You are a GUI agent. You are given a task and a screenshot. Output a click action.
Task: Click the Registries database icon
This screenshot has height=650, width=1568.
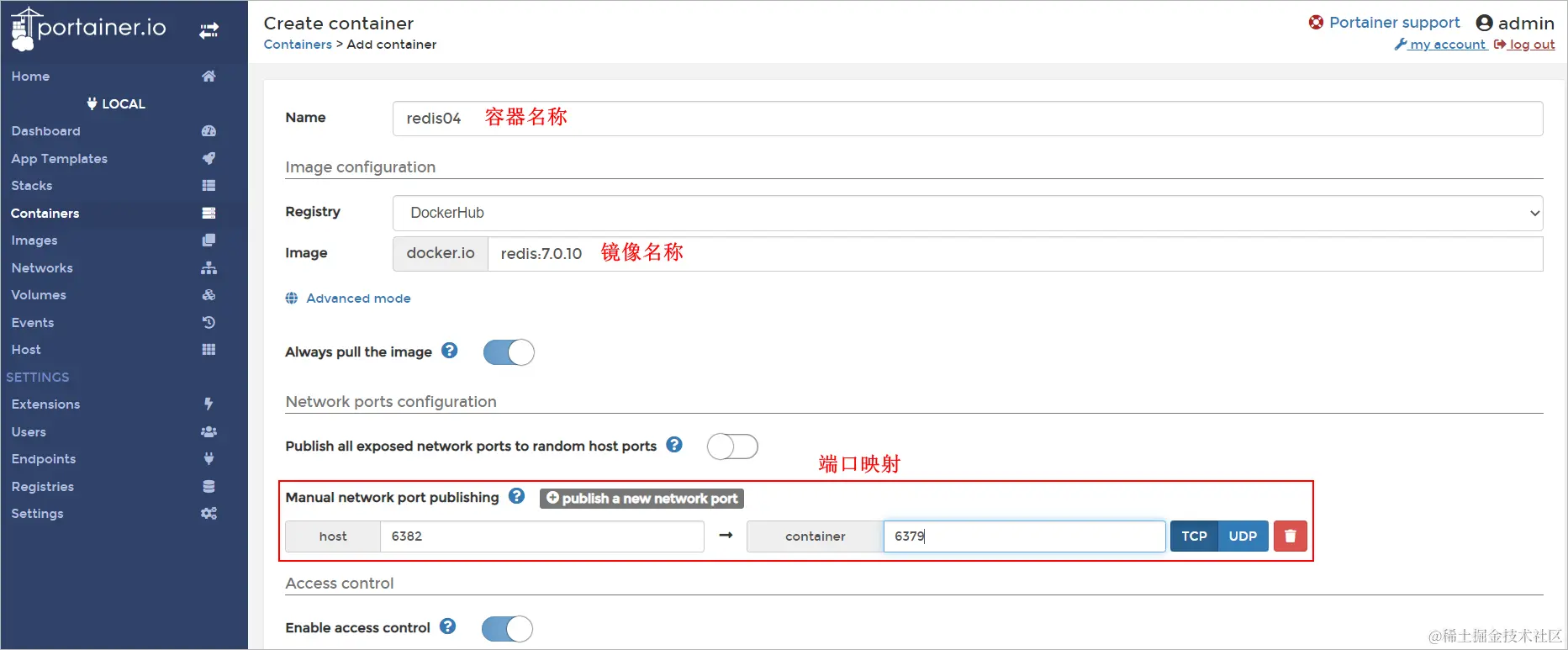209,487
